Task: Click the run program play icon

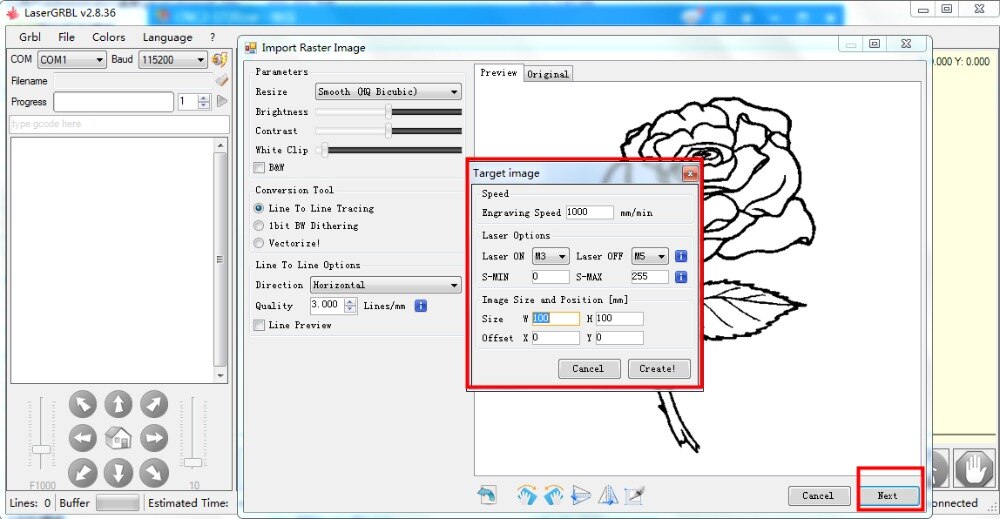Action: click(x=222, y=101)
